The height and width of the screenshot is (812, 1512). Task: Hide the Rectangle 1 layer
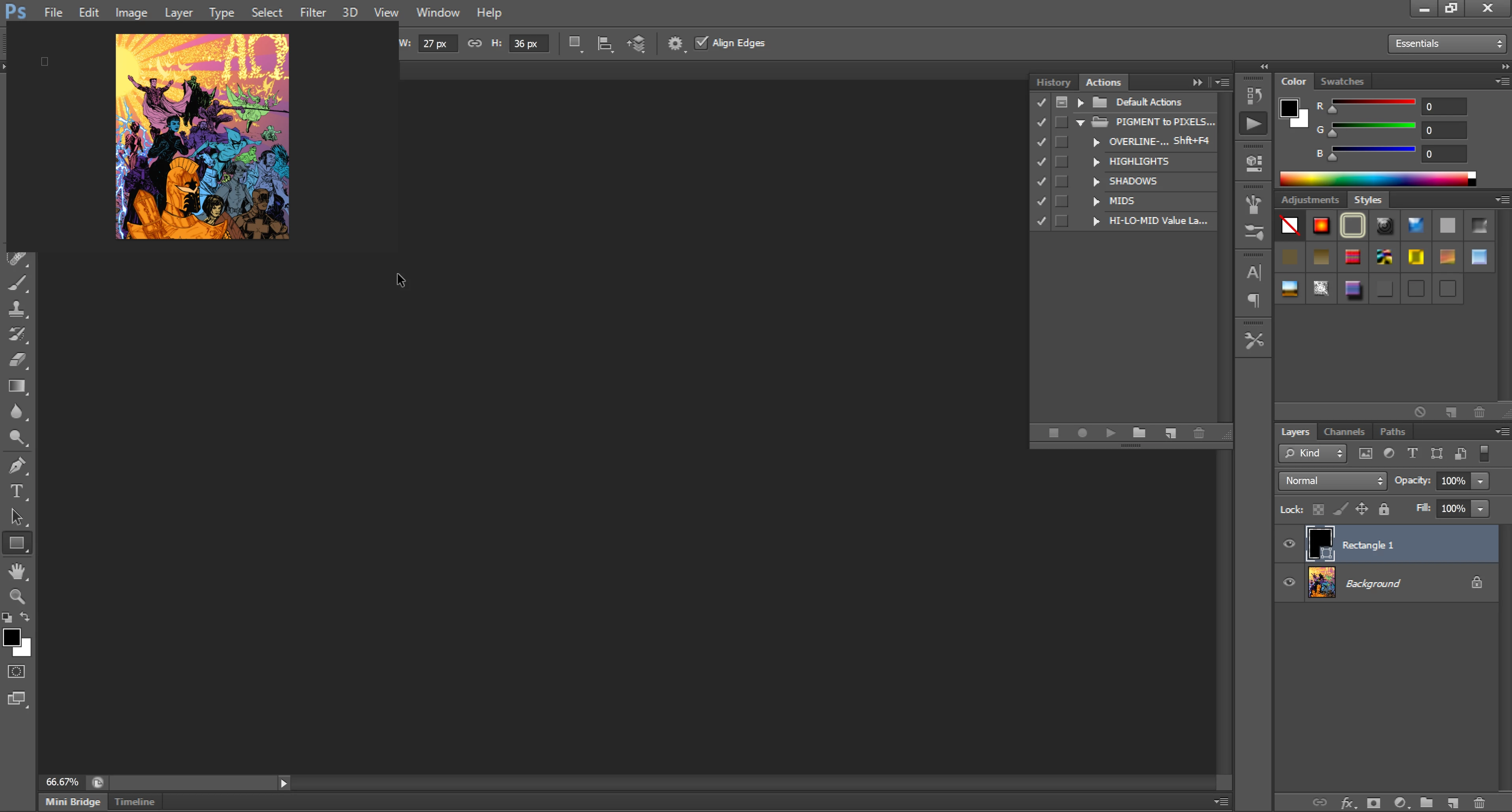[1289, 544]
